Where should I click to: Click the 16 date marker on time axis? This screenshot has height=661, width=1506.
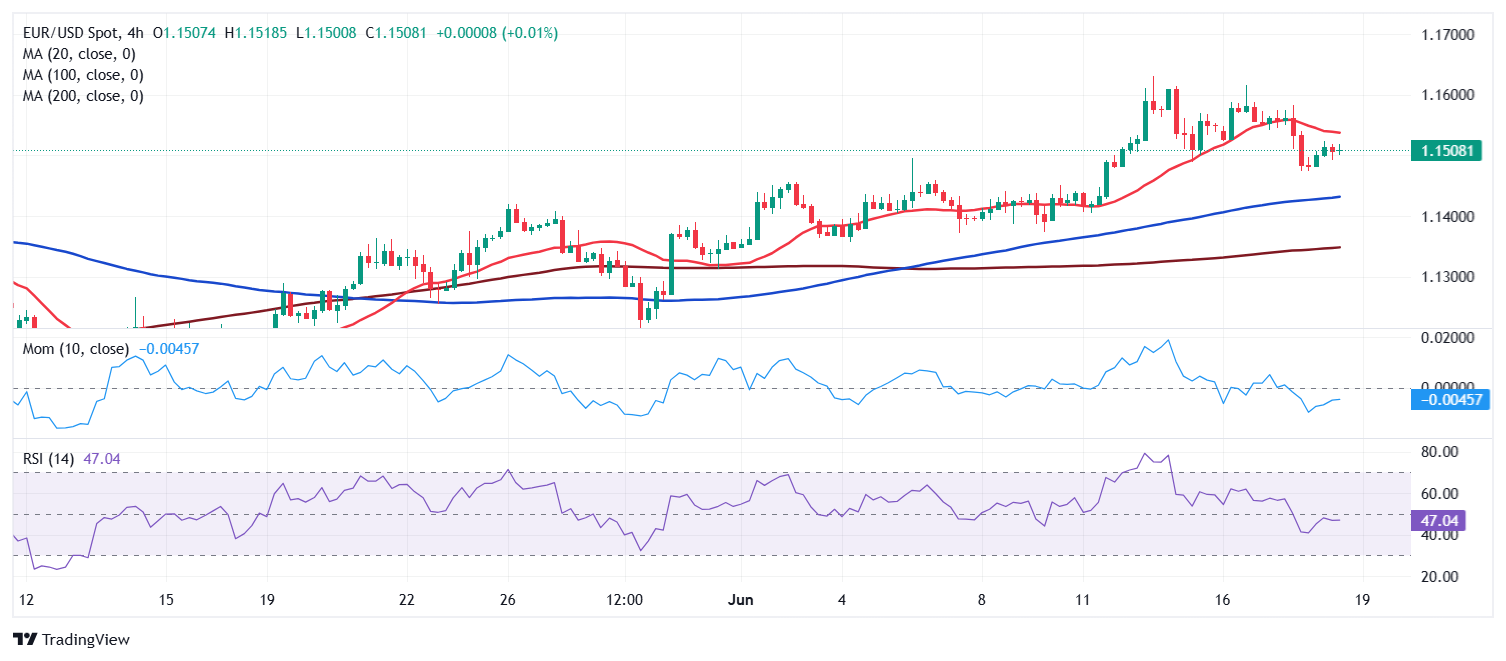[x=1222, y=600]
